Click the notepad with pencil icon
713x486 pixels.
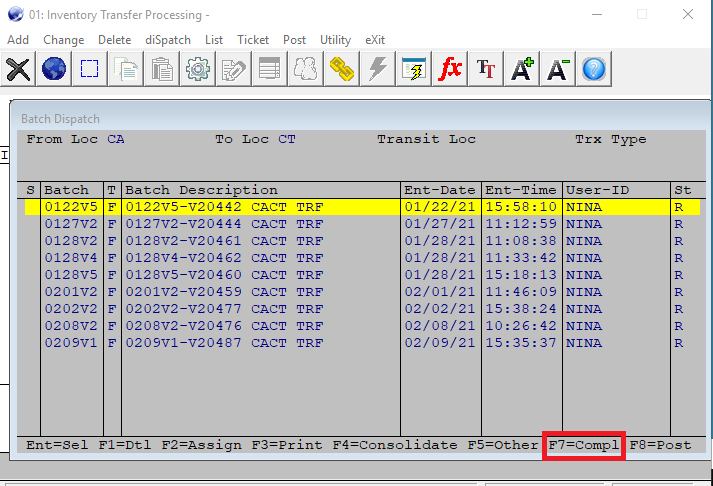233,69
